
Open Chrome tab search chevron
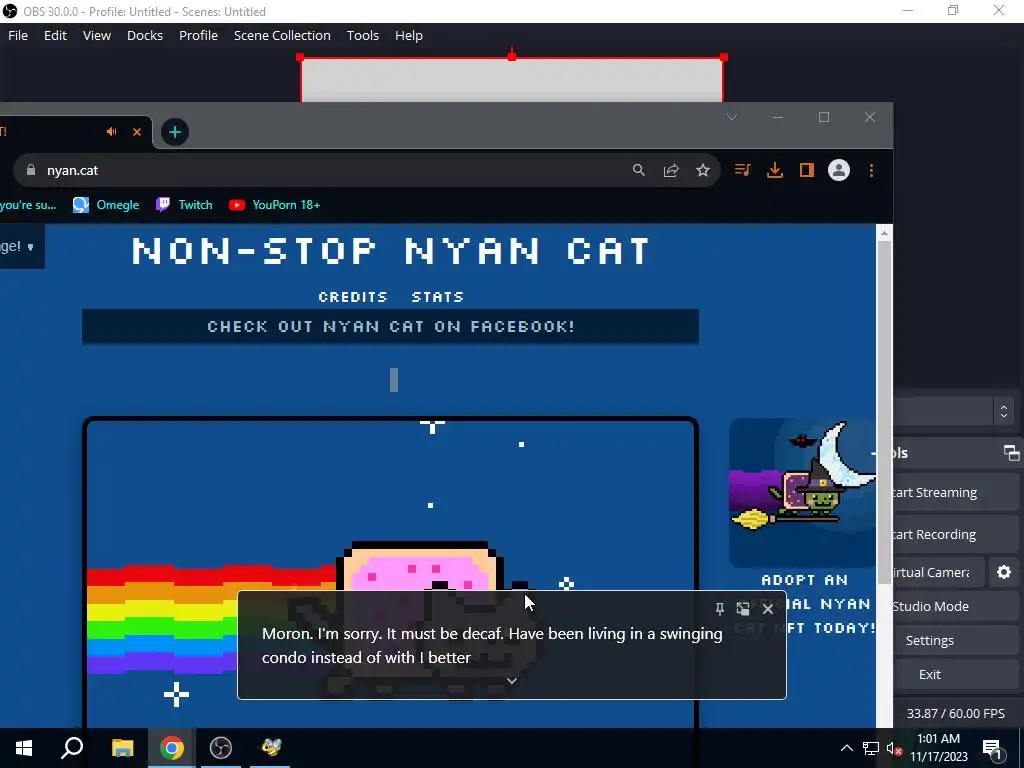pos(731,118)
